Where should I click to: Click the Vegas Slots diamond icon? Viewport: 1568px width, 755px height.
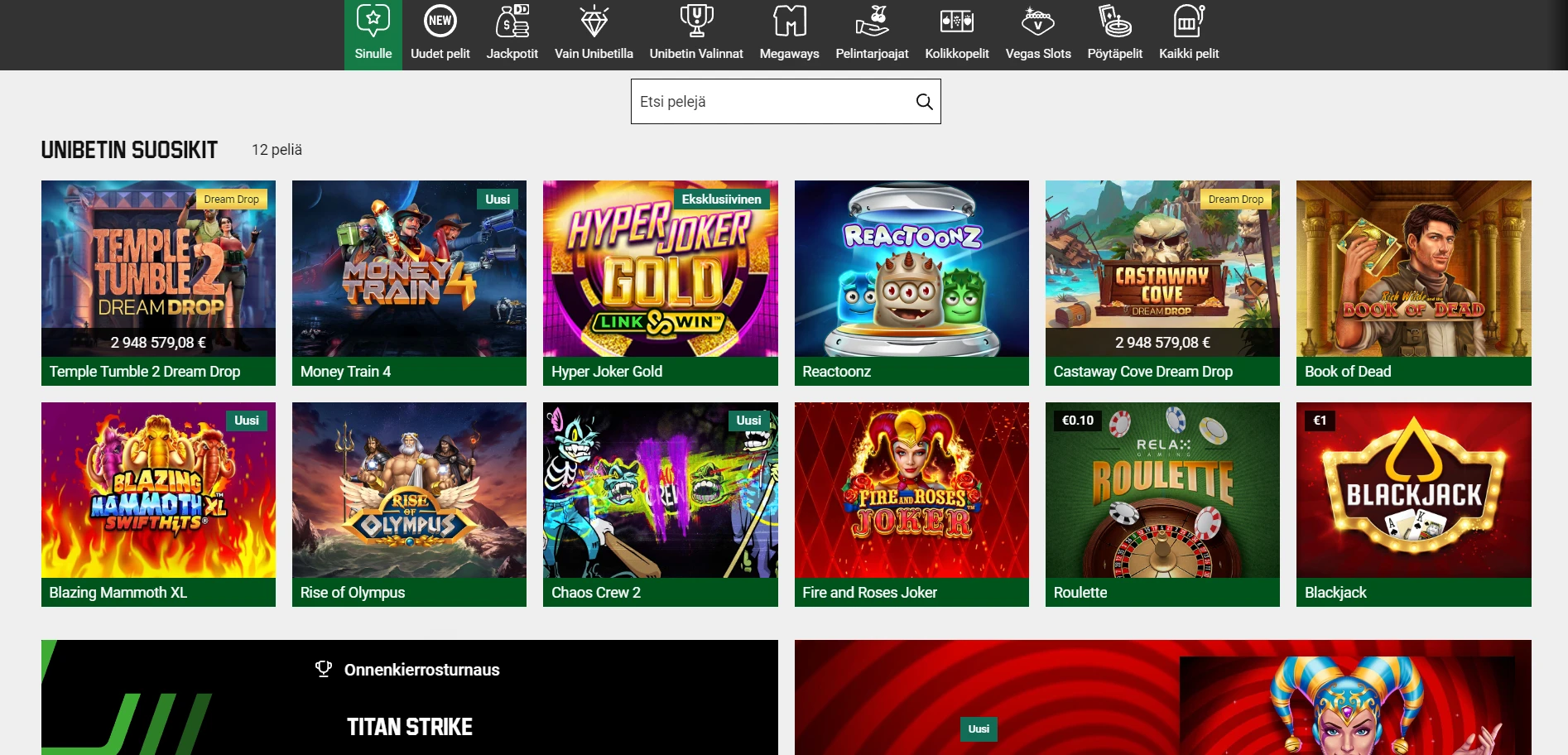coord(1038,21)
